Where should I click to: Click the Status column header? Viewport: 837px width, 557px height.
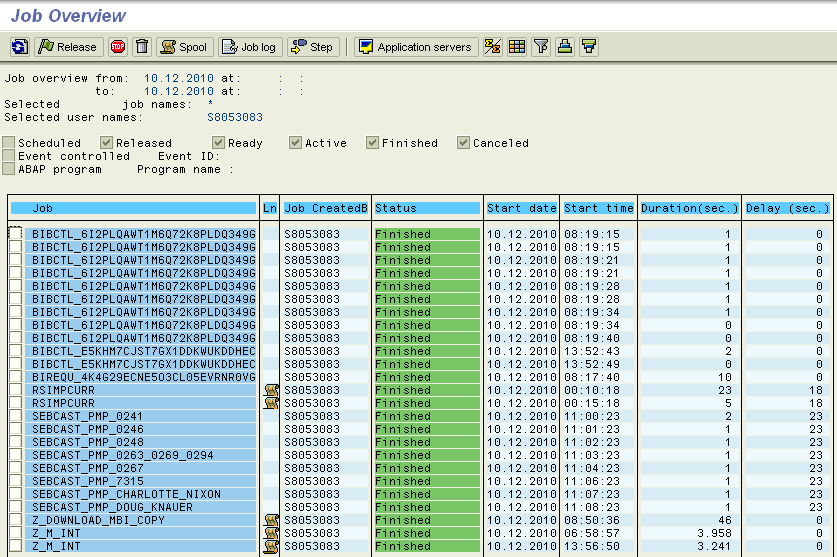[x=427, y=208]
